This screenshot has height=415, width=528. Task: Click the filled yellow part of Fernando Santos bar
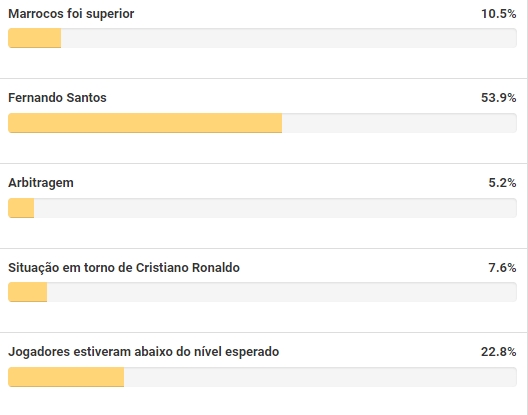coord(145,123)
